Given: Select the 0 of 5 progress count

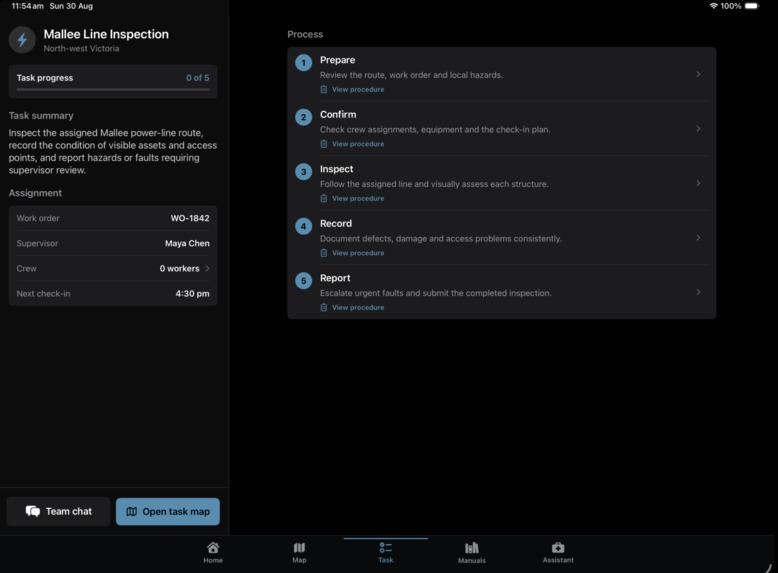Looking at the screenshot, I should coord(197,78).
